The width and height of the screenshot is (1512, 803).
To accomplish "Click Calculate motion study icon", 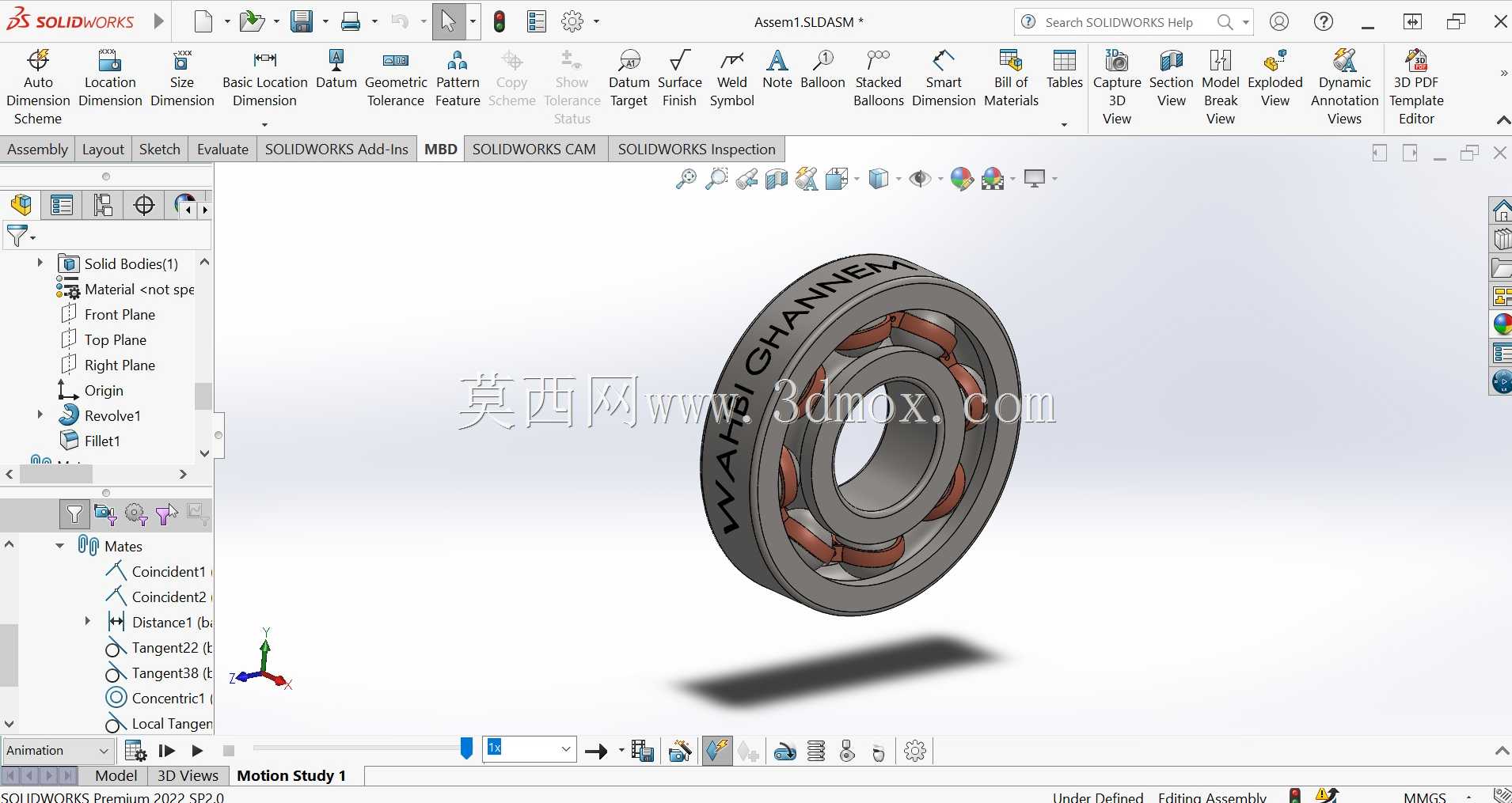I will coord(135,751).
